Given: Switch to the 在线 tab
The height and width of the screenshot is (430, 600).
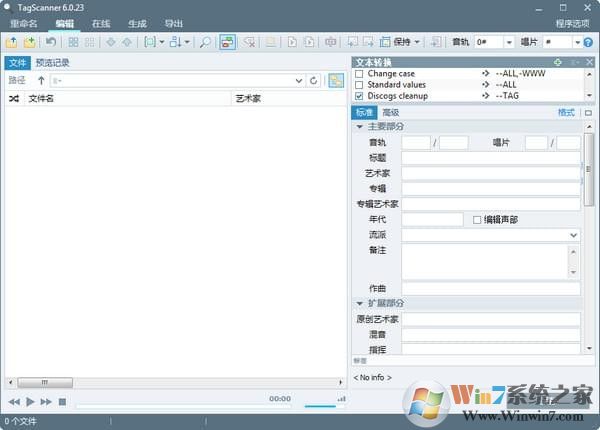Looking at the screenshot, I should [101, 24].
